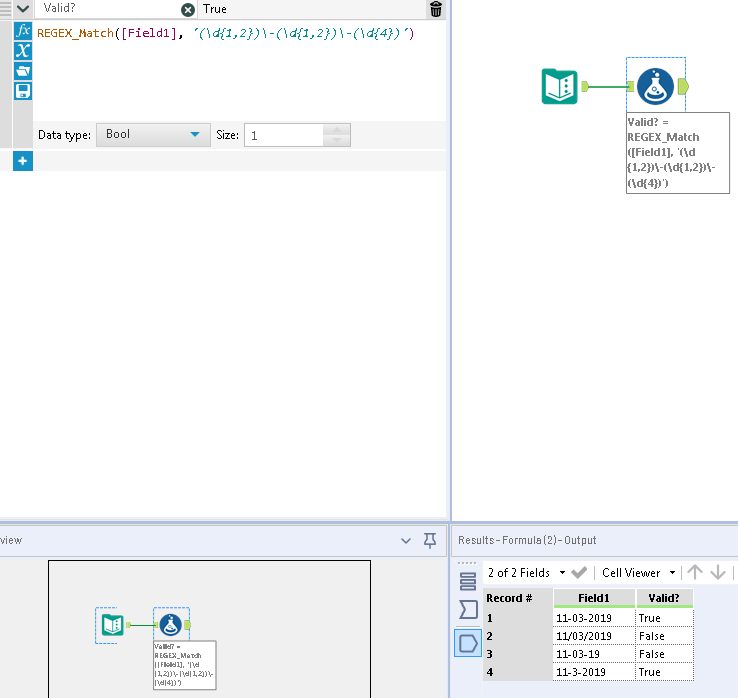Click the Formula tool annotation box
This screenshot has height=698, width=738.
[x=678, y=153]
